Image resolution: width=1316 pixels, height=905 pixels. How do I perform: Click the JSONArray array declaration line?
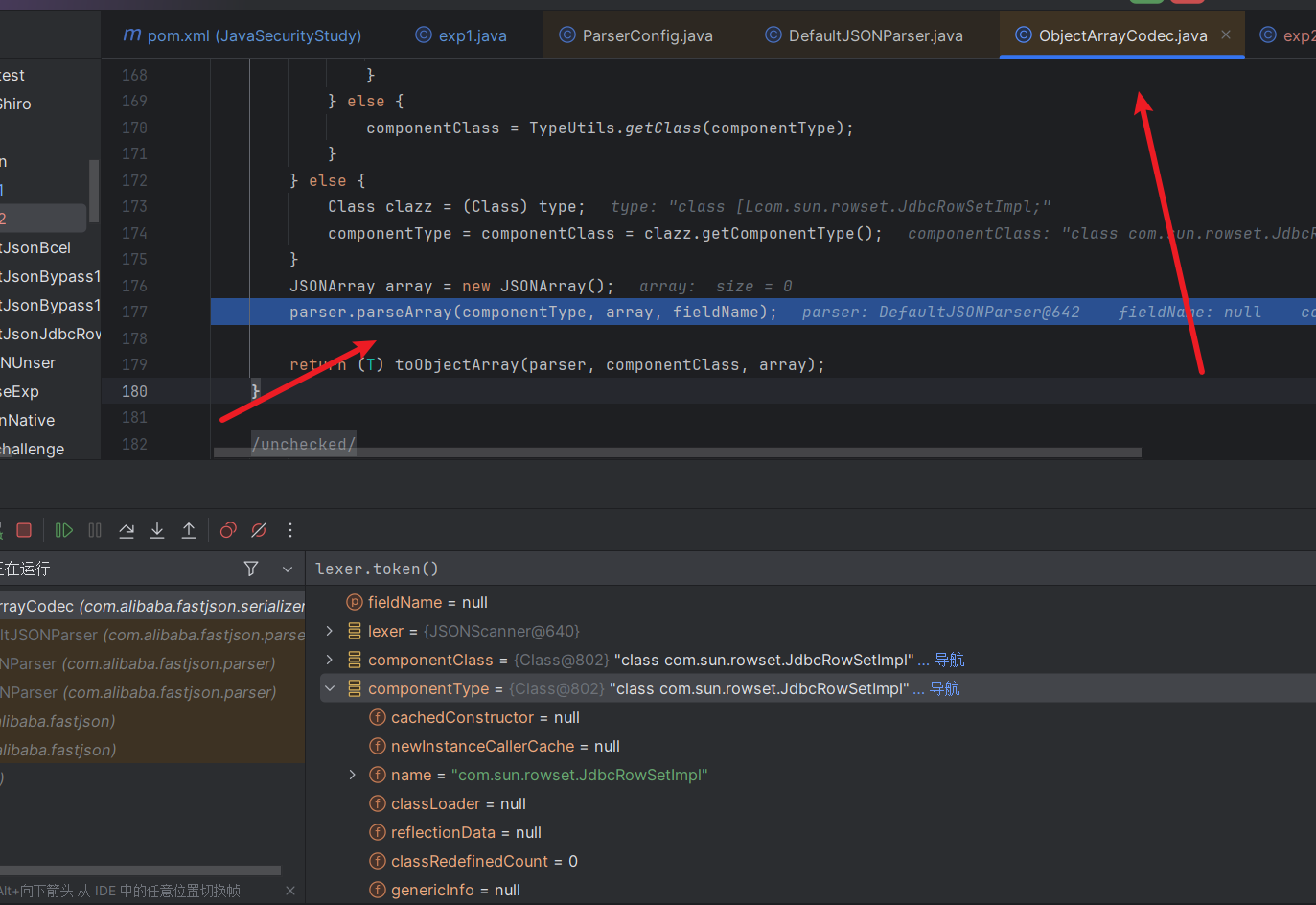[x=451, y=286]
